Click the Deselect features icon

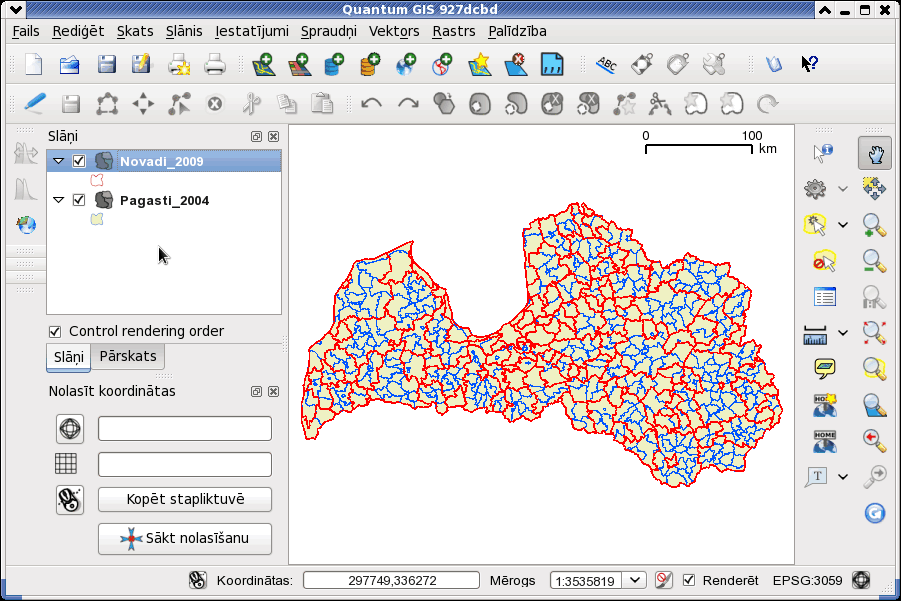(824, 261)
